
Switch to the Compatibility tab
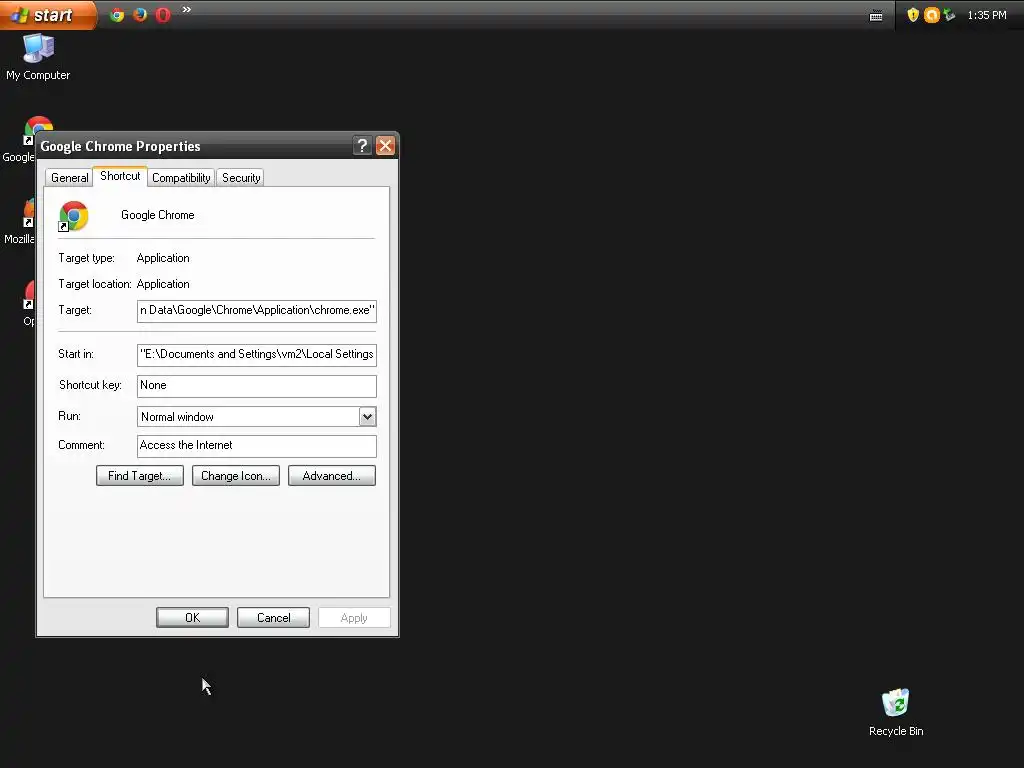click(x=181, y=178)
